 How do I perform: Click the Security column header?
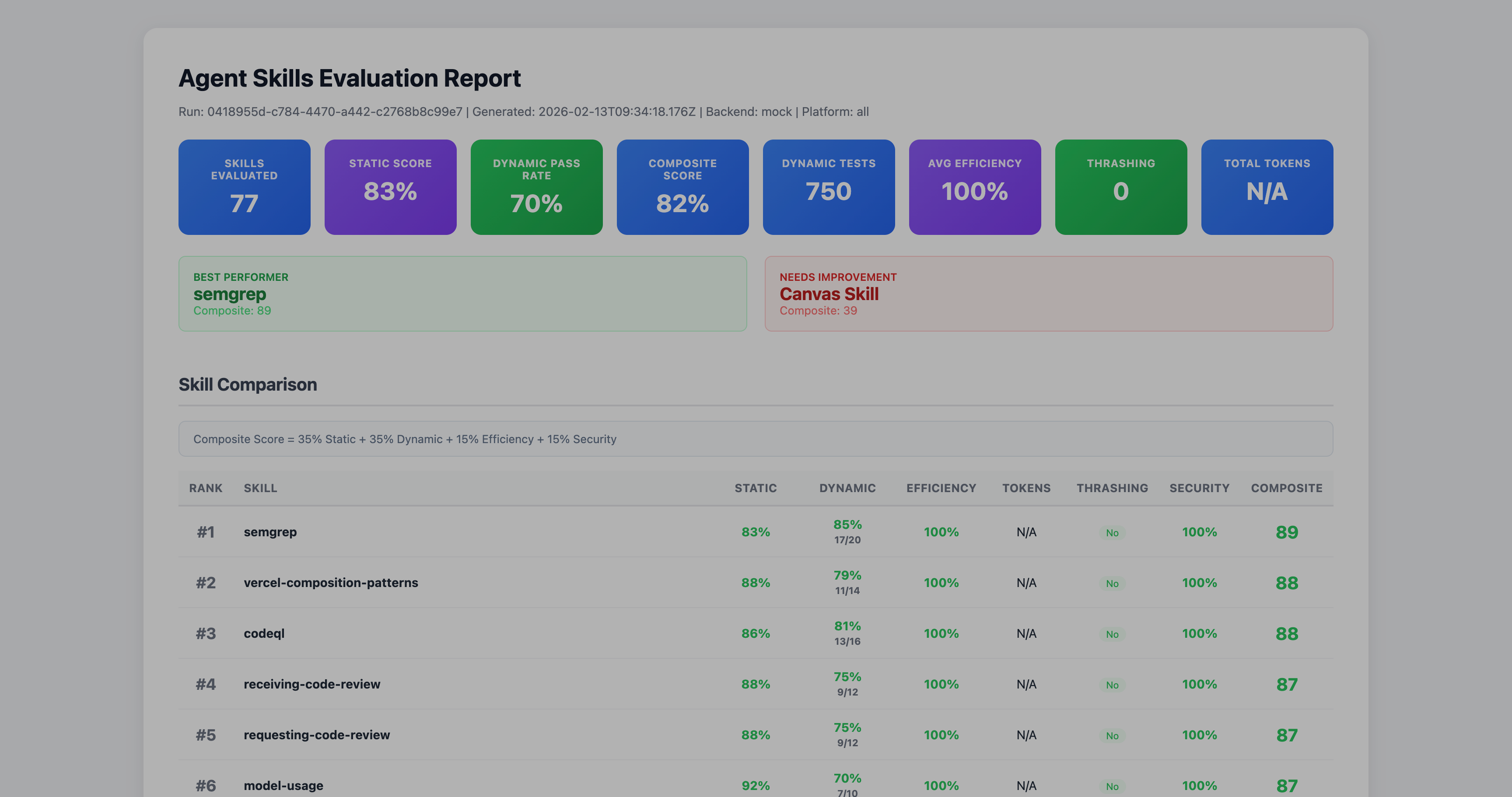tap(1199, 488)
